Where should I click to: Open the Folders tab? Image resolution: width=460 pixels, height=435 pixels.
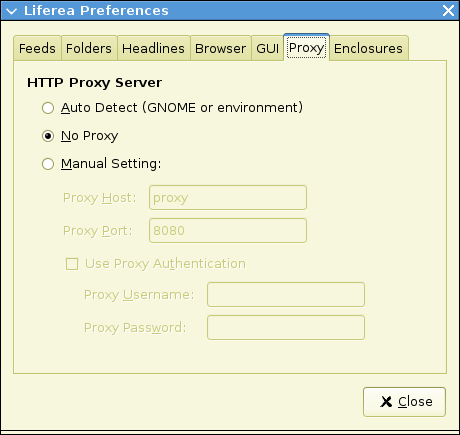point(89,49)
